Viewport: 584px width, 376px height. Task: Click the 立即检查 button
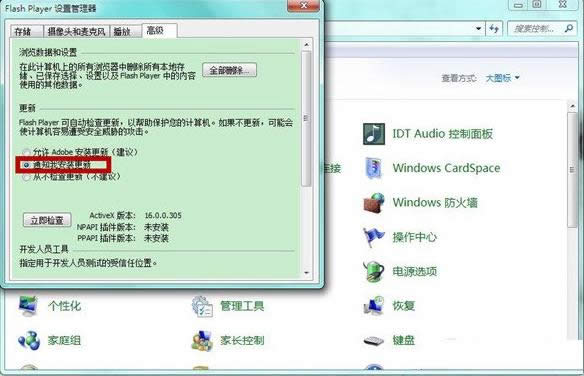tap(47, 220)
